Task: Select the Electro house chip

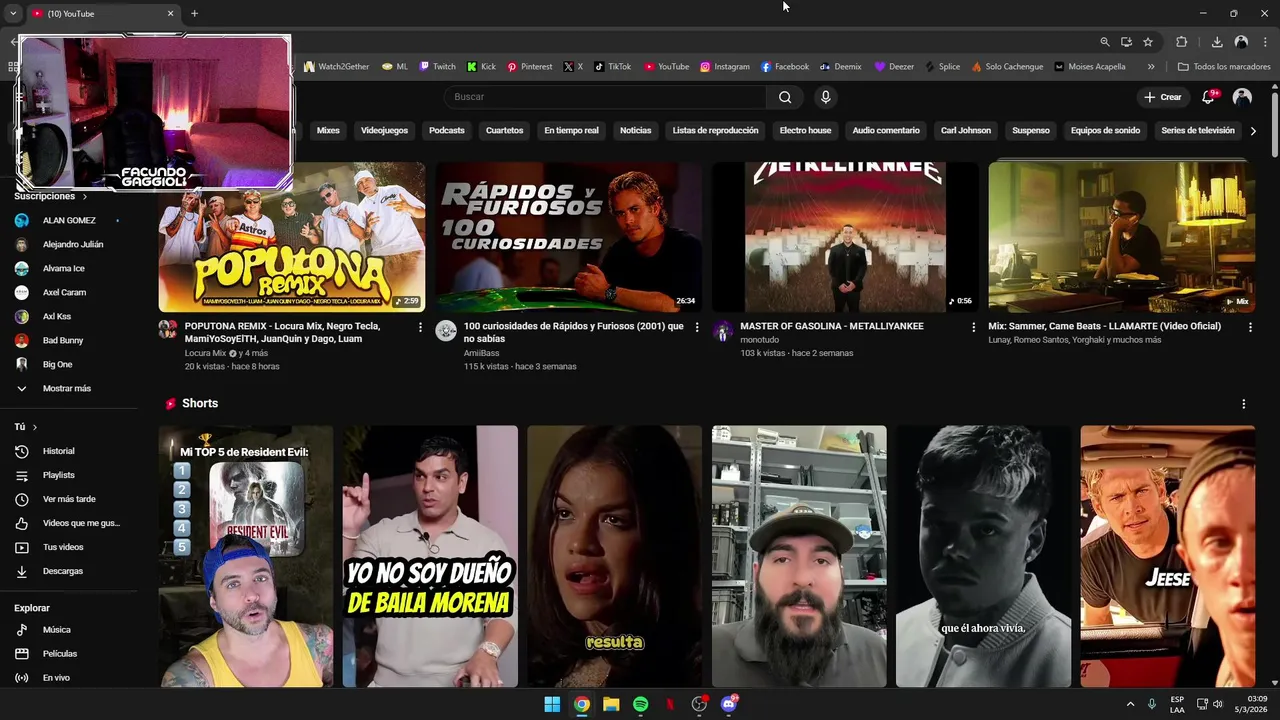Action: (805, 131)
